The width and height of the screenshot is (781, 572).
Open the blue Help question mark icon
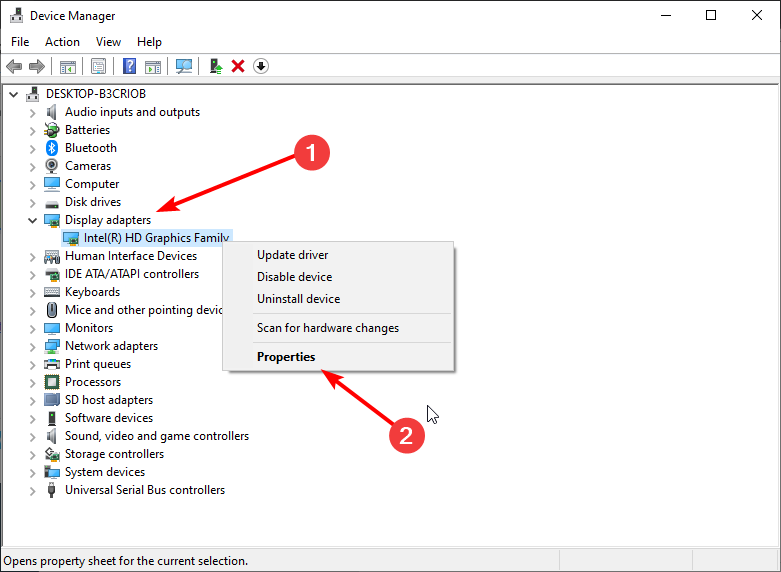pos(130,66)
